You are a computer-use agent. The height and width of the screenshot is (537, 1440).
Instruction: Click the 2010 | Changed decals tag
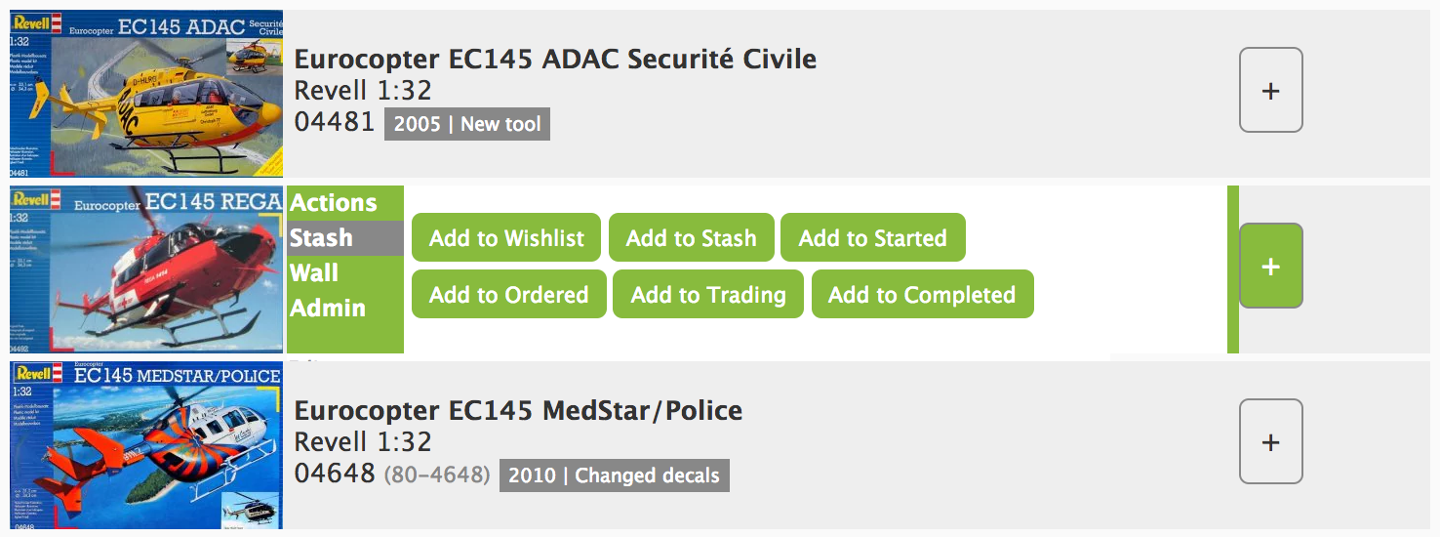click(x=614, y=476)
